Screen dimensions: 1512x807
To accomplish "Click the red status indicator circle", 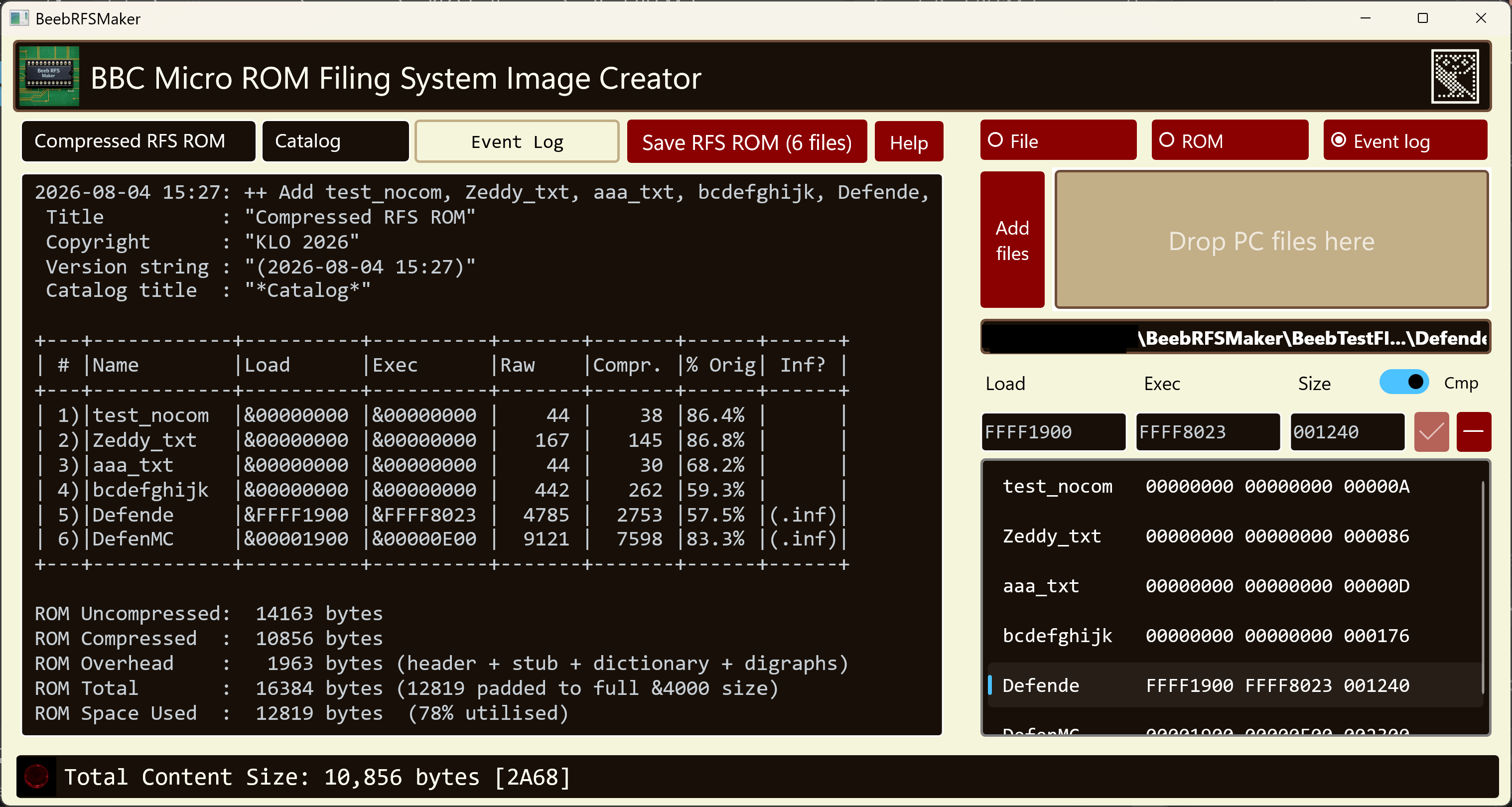I will [36, 776].
